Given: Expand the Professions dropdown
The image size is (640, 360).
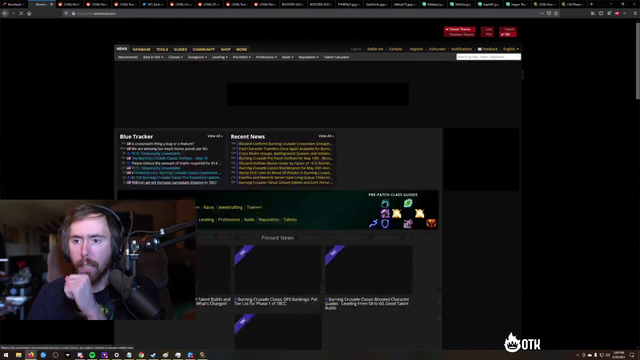Looking at the screenshot, I should (x=266, y=57).
